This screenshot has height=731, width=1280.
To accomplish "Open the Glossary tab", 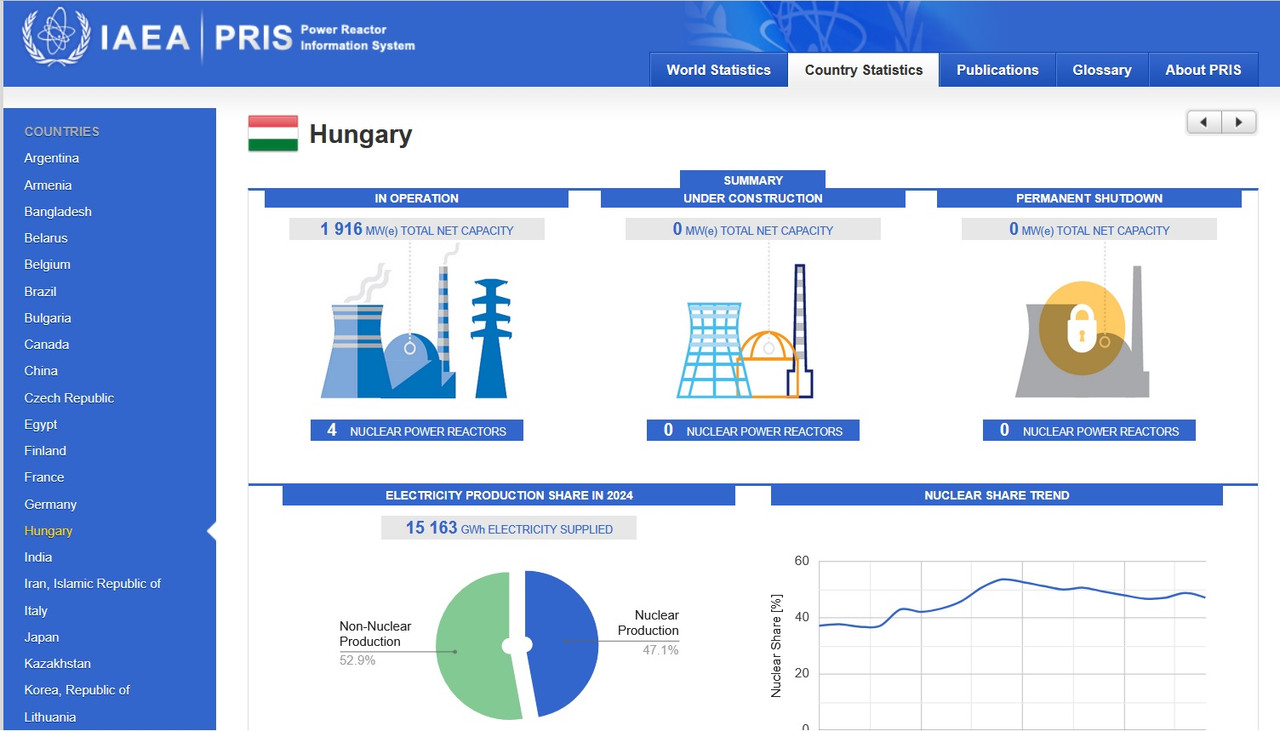I will pos(1102,70).
